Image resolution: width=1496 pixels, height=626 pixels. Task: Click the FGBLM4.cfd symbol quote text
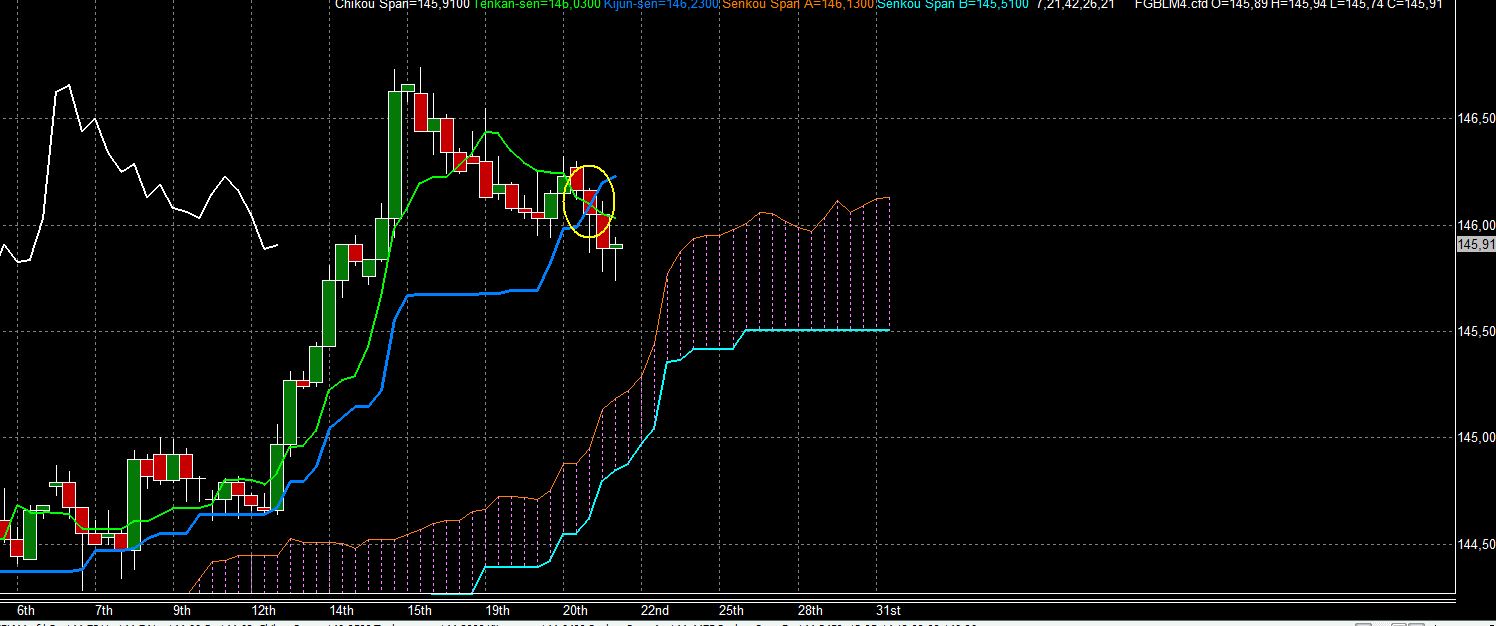pos(1289,5)
